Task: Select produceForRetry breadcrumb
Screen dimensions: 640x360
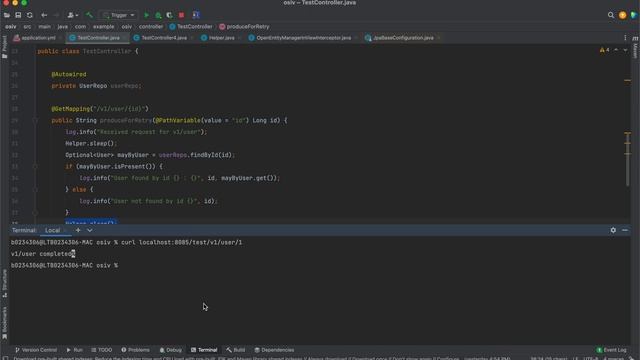Action: pos(244,27)
